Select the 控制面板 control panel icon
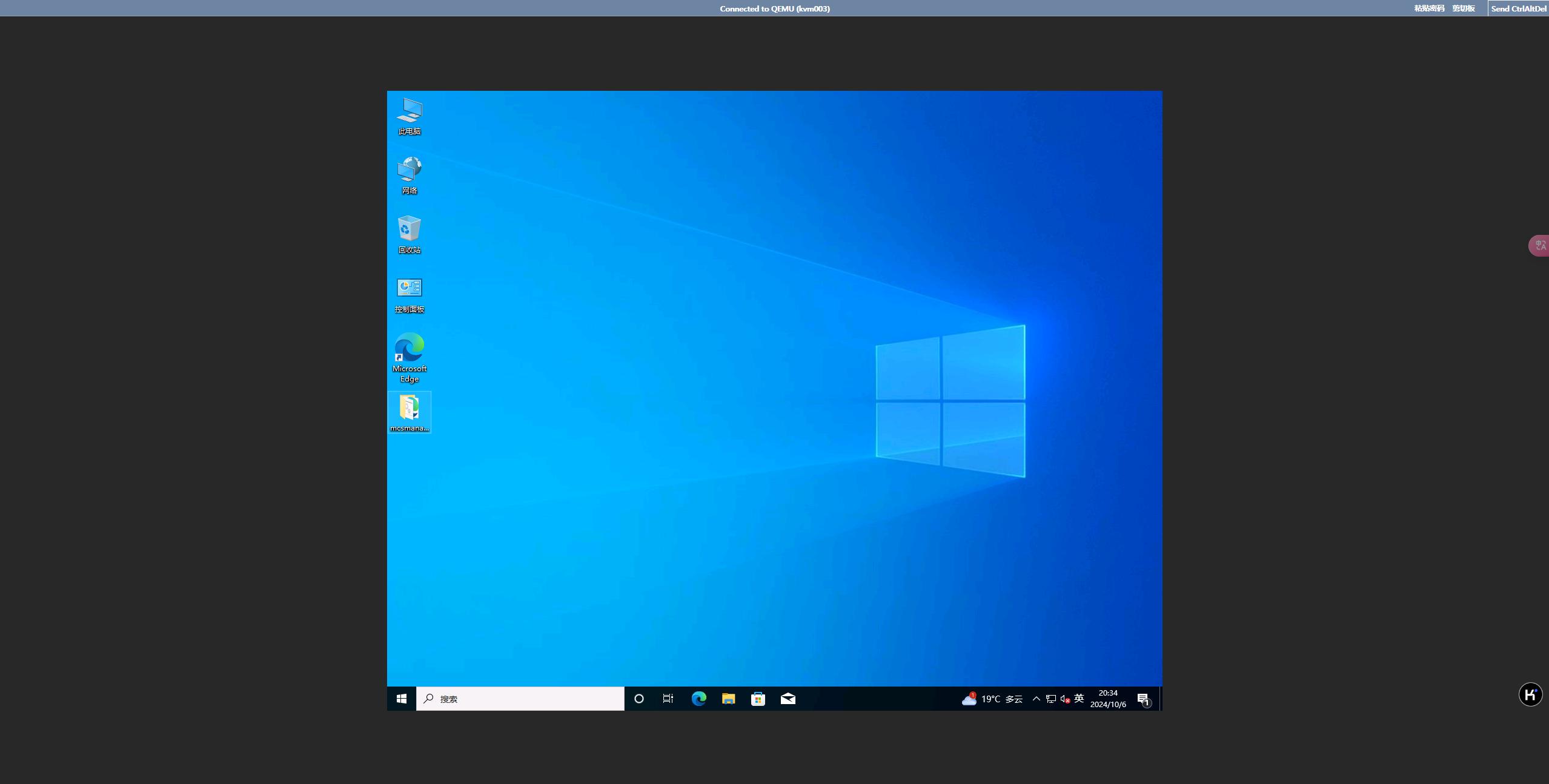Viewport: 1549px width, 784px height. [x=410, y=295]
